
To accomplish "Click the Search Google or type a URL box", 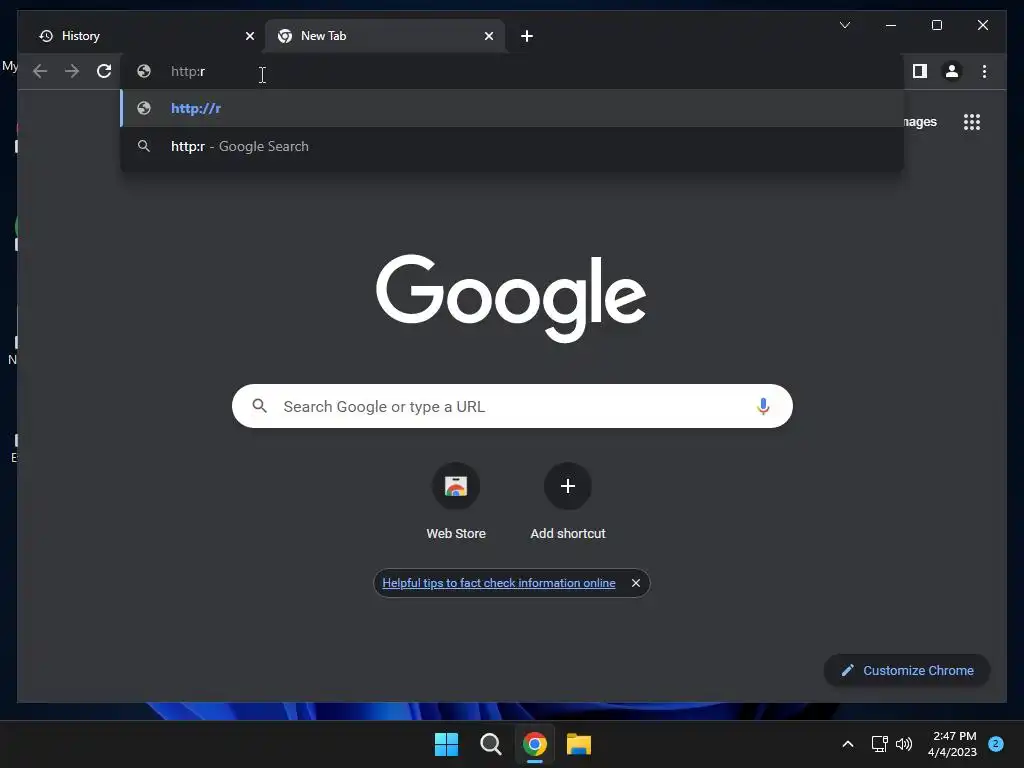I will 512,406.
